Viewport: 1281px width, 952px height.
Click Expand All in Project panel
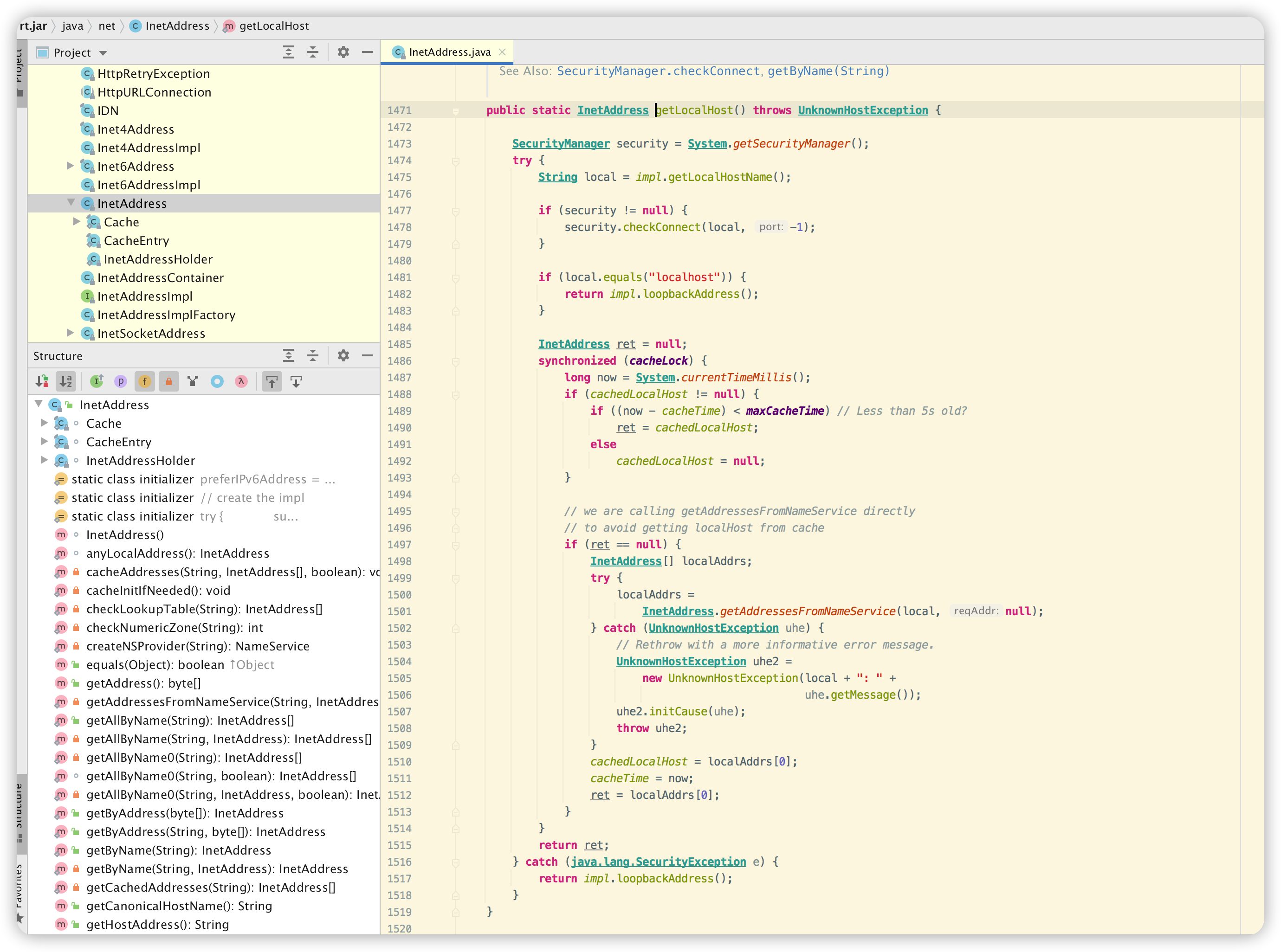tap(288, 52)
